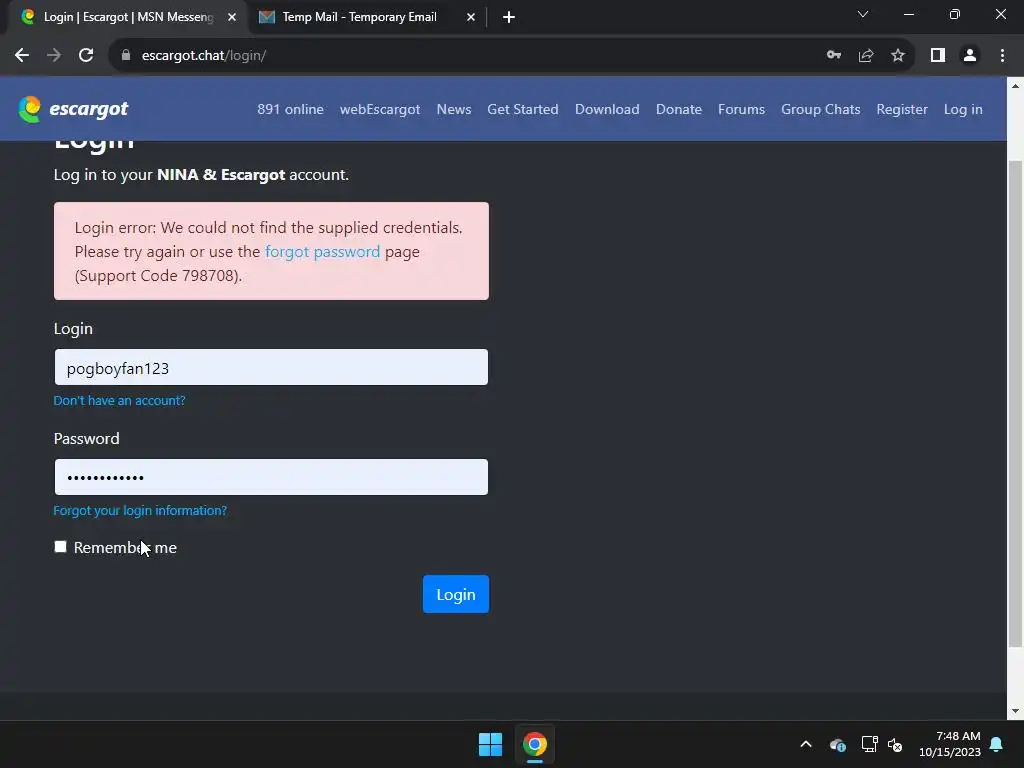This screenshot has height=768, width=1024.
Task: Open webEscargot in the nav bar
Action: click(x=380, y=109)
